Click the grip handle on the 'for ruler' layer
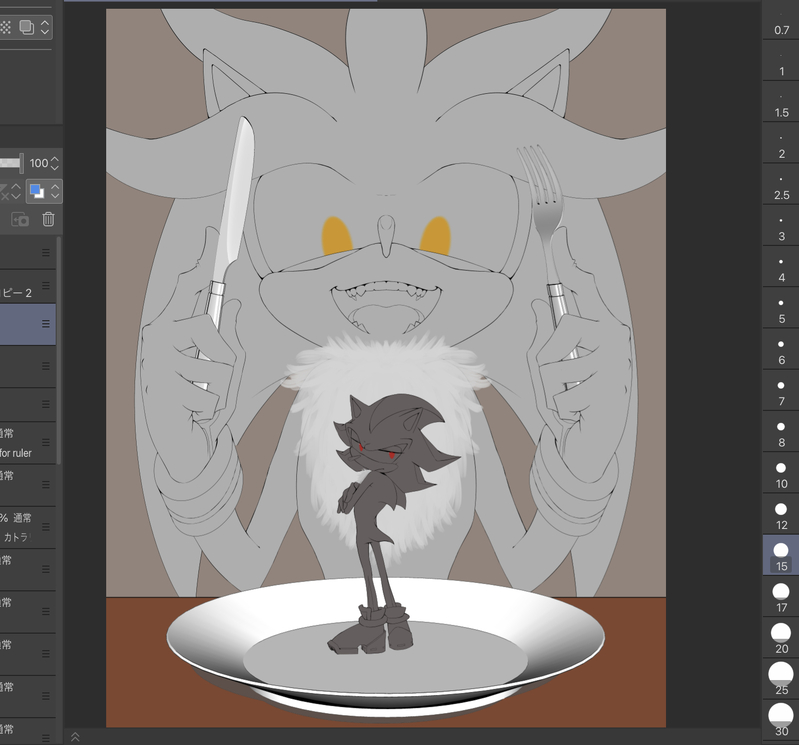Screen dimensions: 799x745 pos(46,442)
